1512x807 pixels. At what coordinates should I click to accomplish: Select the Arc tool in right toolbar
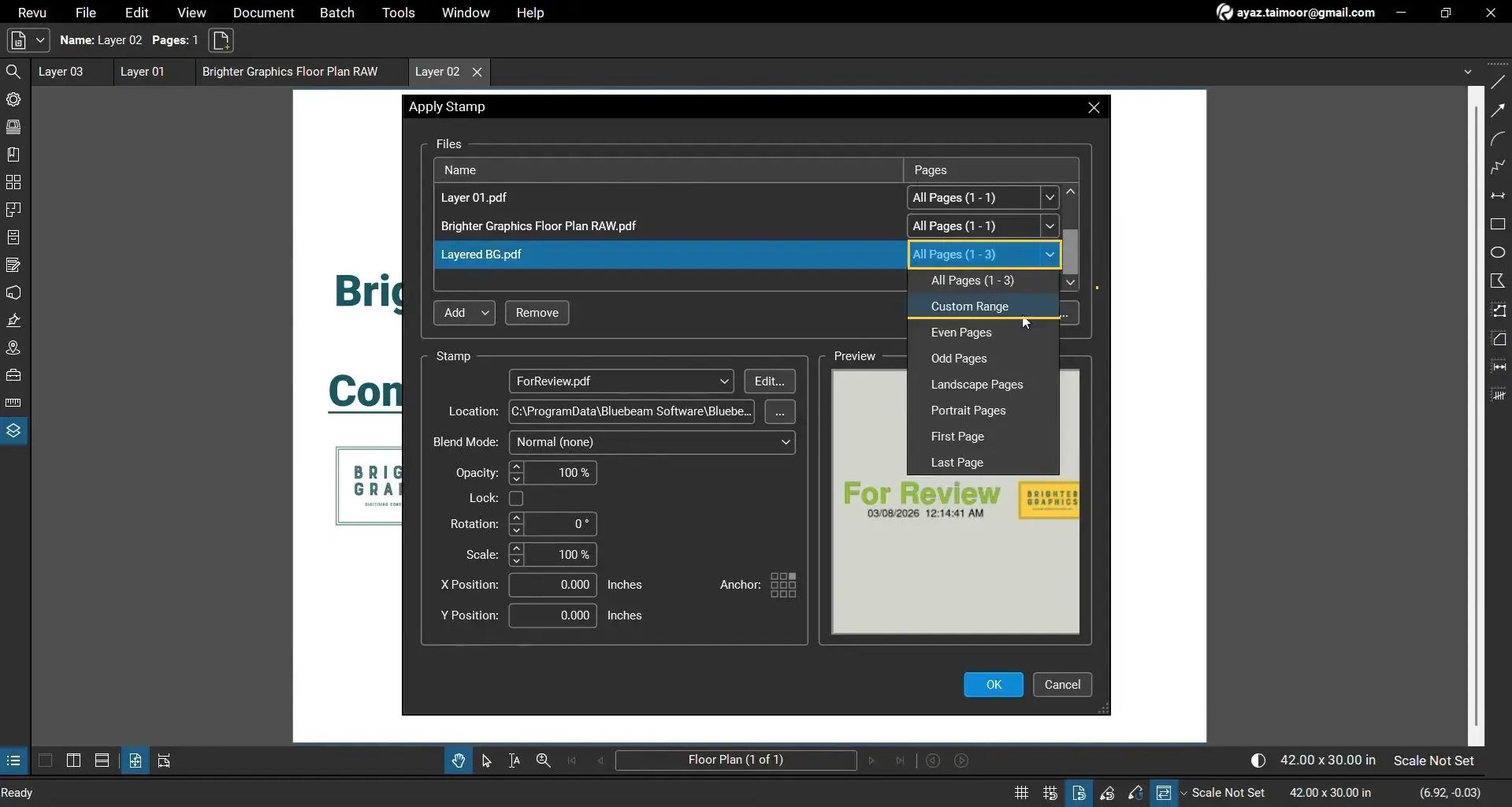point(1498,139)
